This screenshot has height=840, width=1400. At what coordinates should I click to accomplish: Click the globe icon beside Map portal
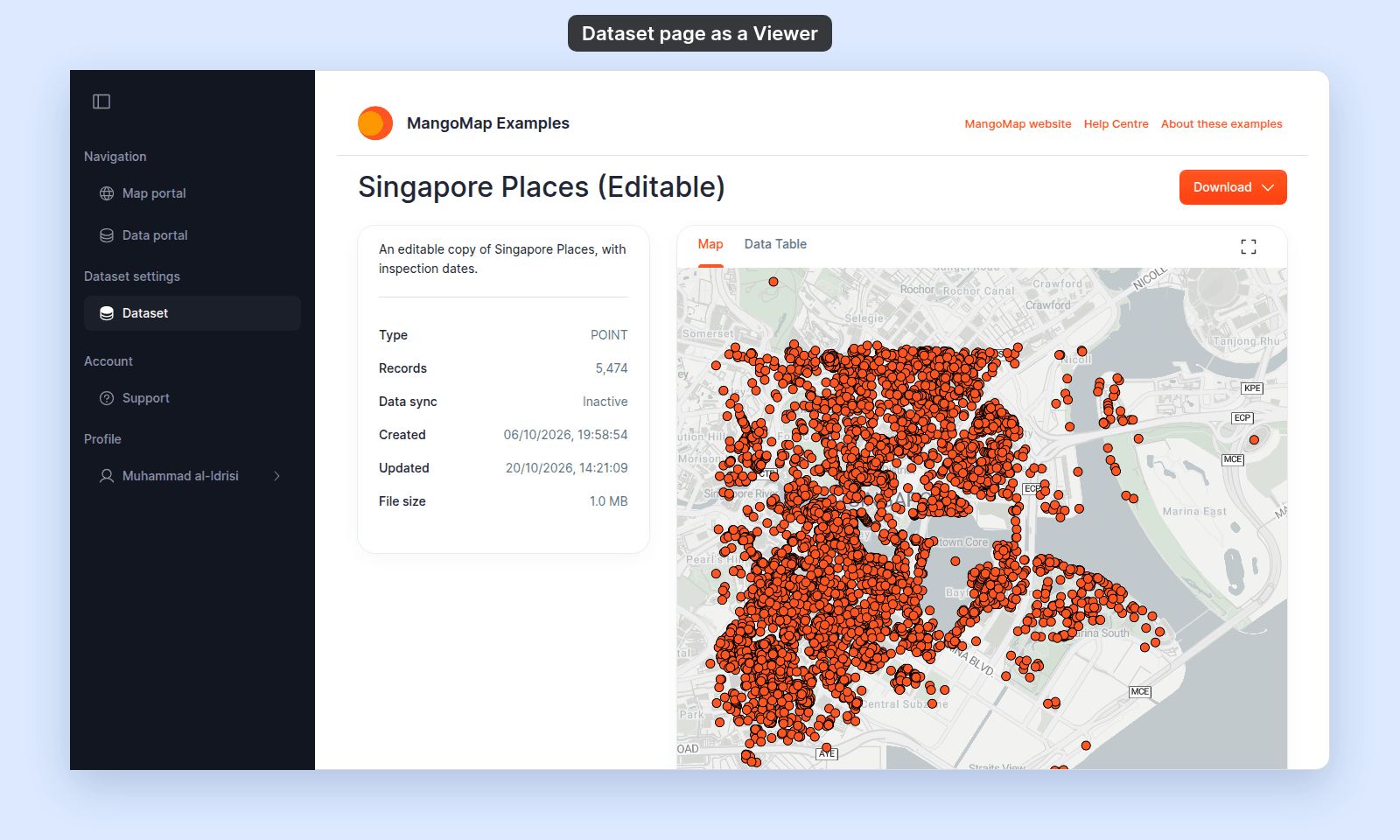pos(107,193)
